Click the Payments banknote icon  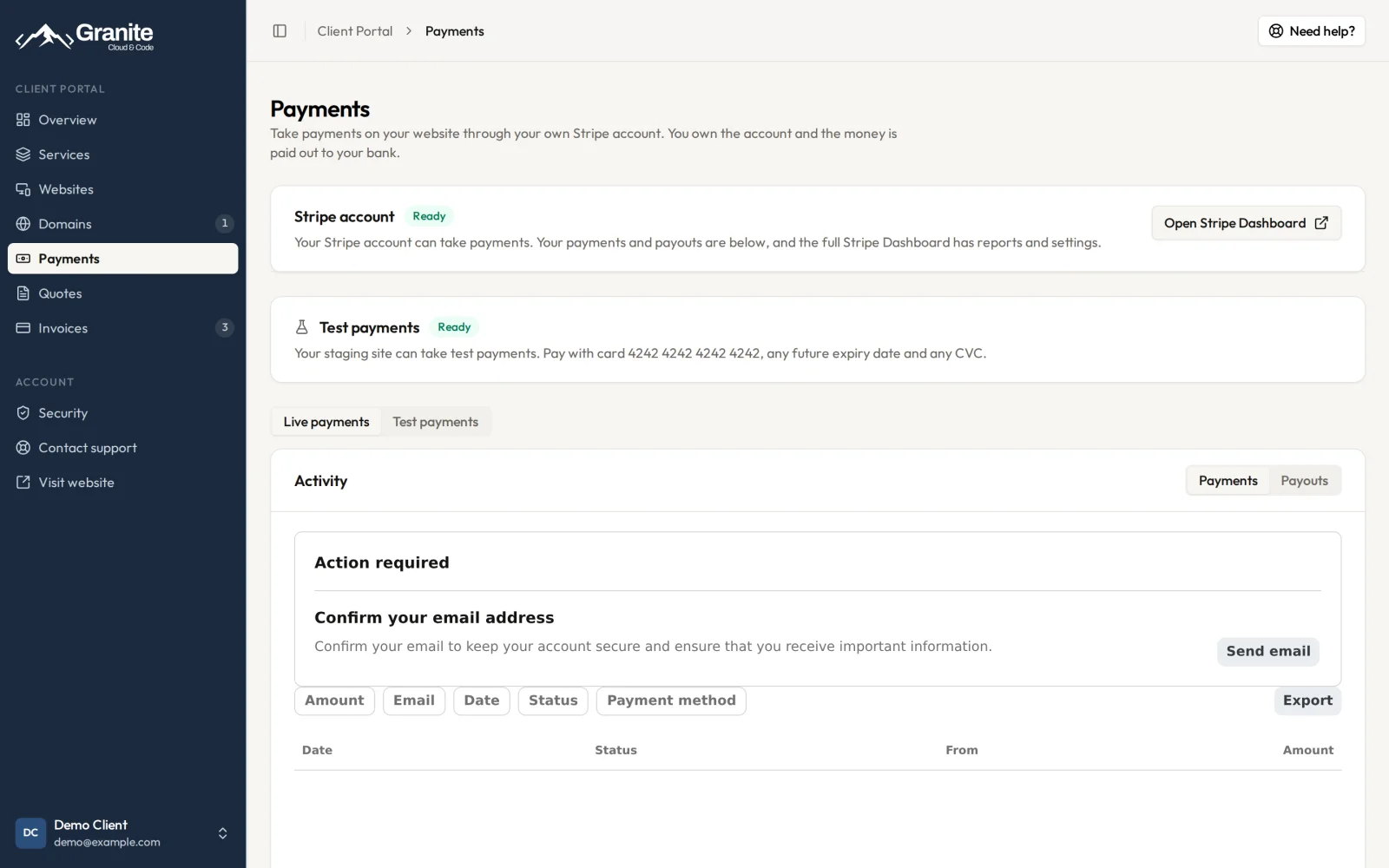(x=23, y=259)
